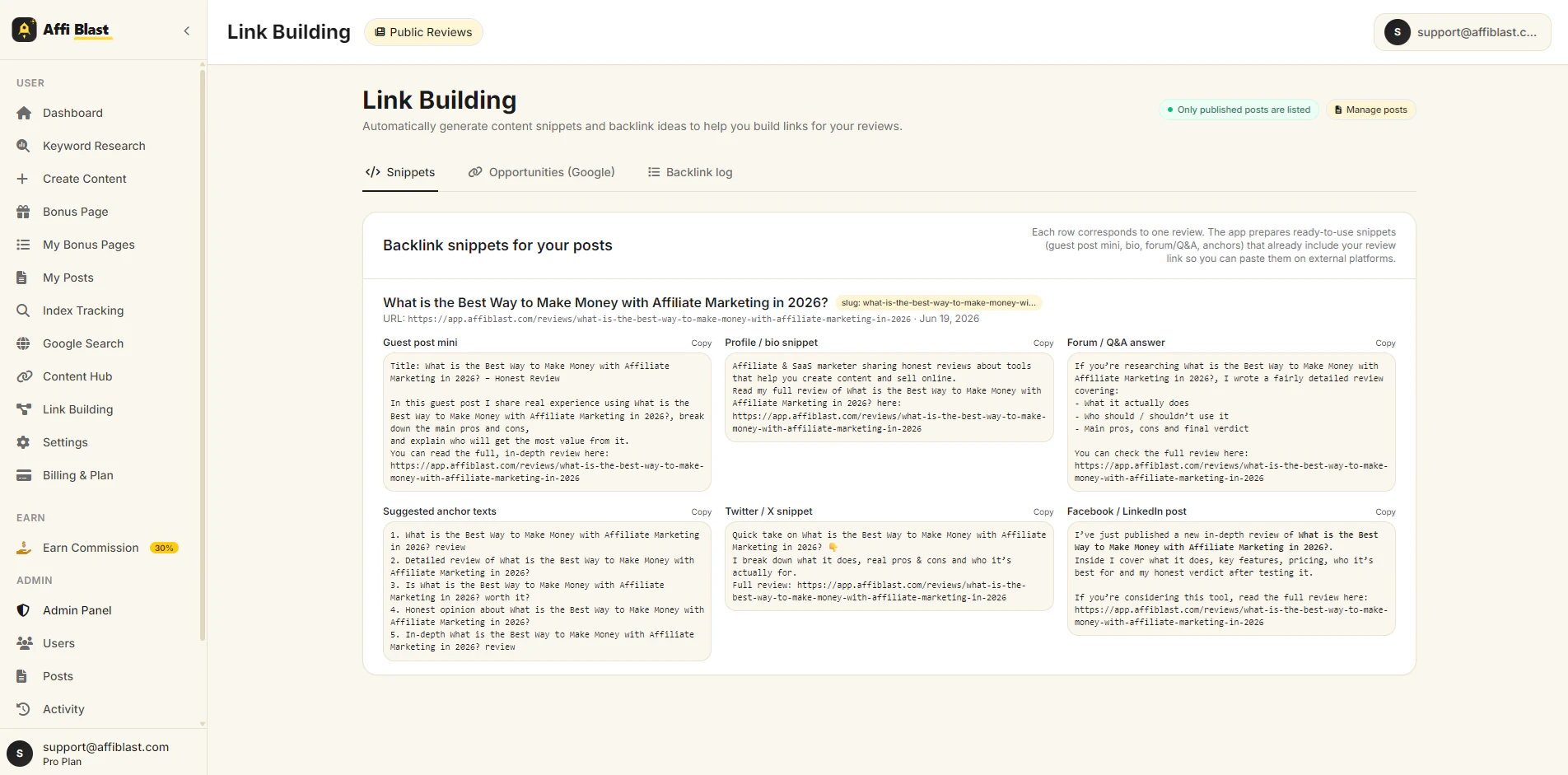Click the Manage posts button

point(1370,110)
